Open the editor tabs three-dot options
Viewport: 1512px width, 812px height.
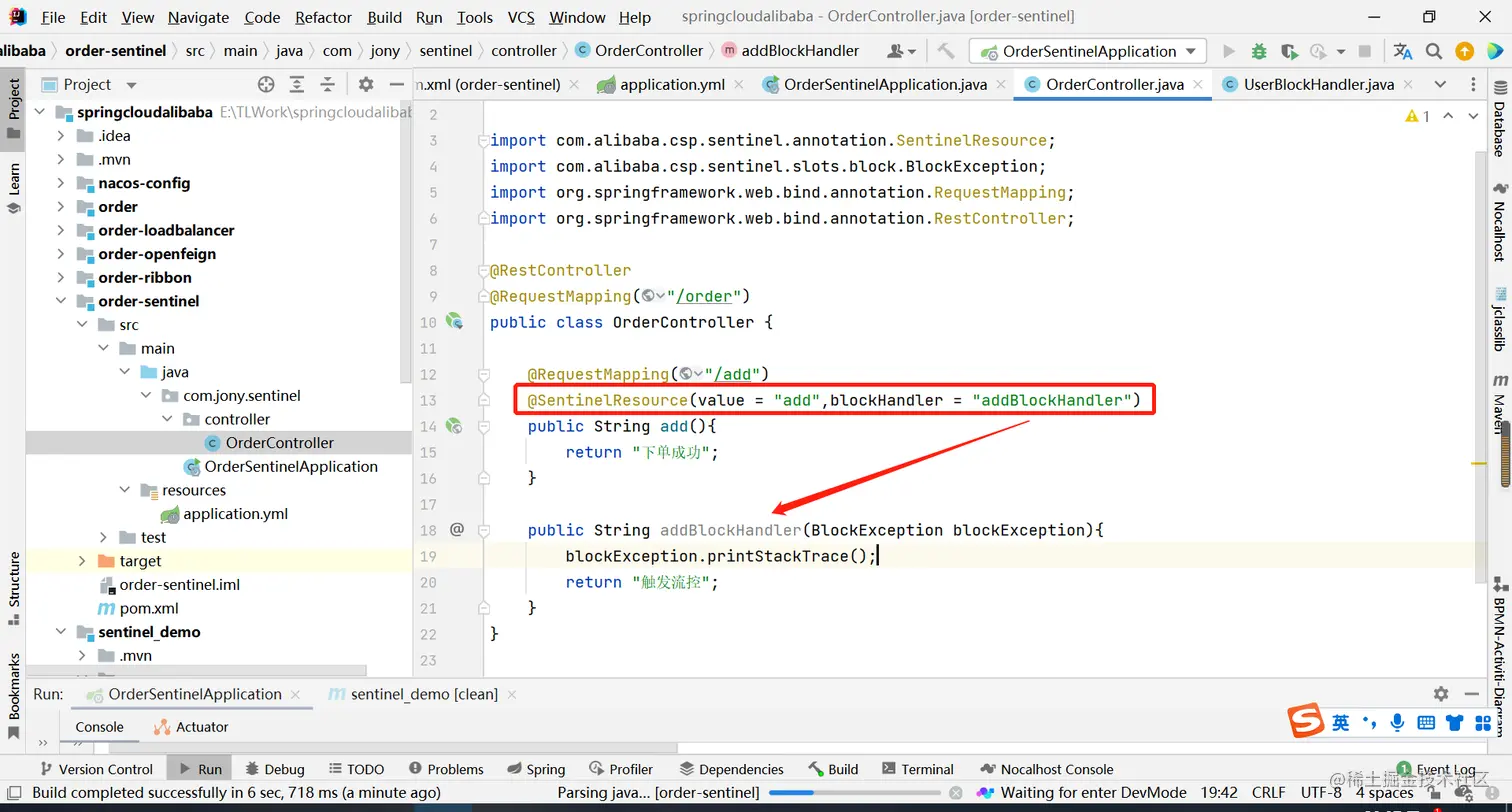click(1472, 85)
